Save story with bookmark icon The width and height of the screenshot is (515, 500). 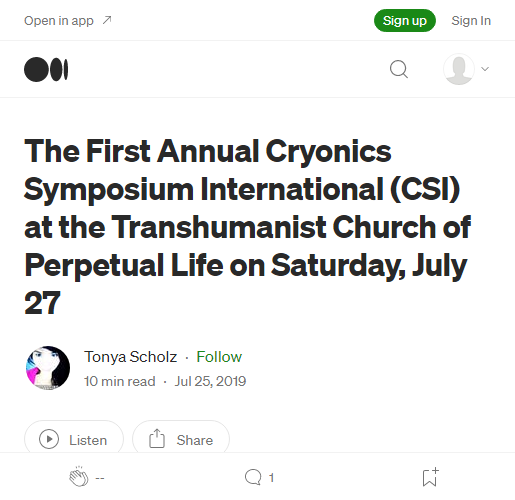click(x=430, y=477)
